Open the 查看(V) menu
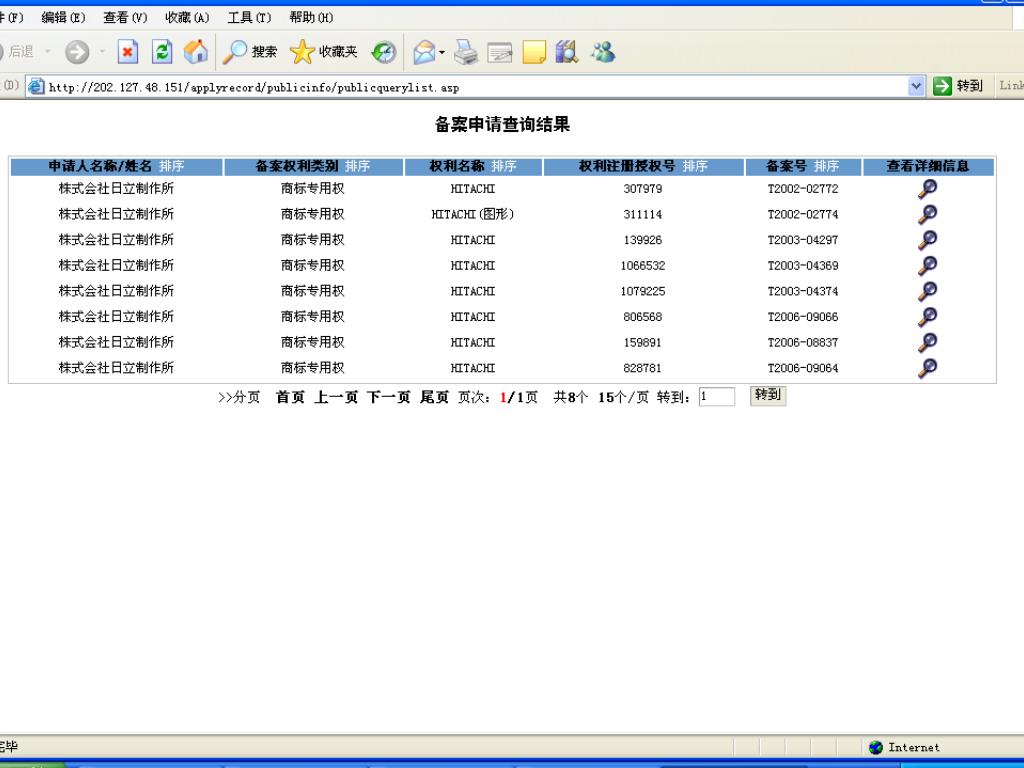Viewport: 1024px width, 768px height. pos(125,18)
